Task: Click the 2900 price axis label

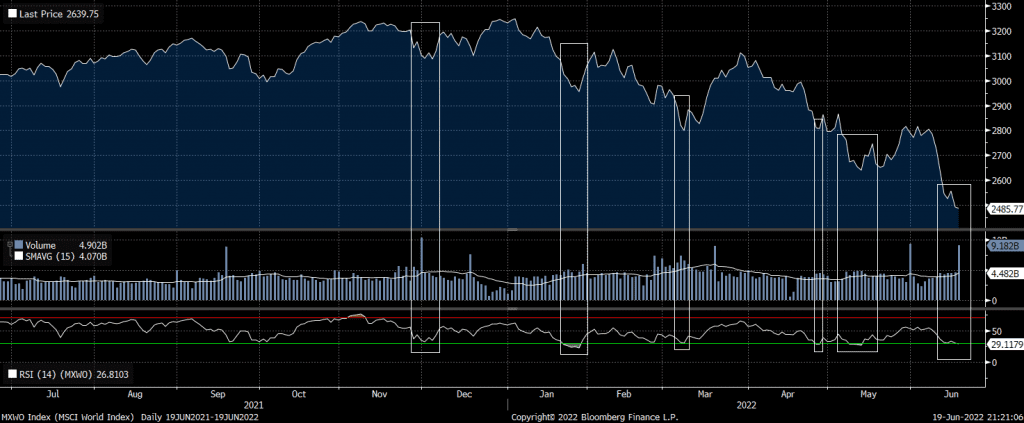Action: [x=1002, y=106]
